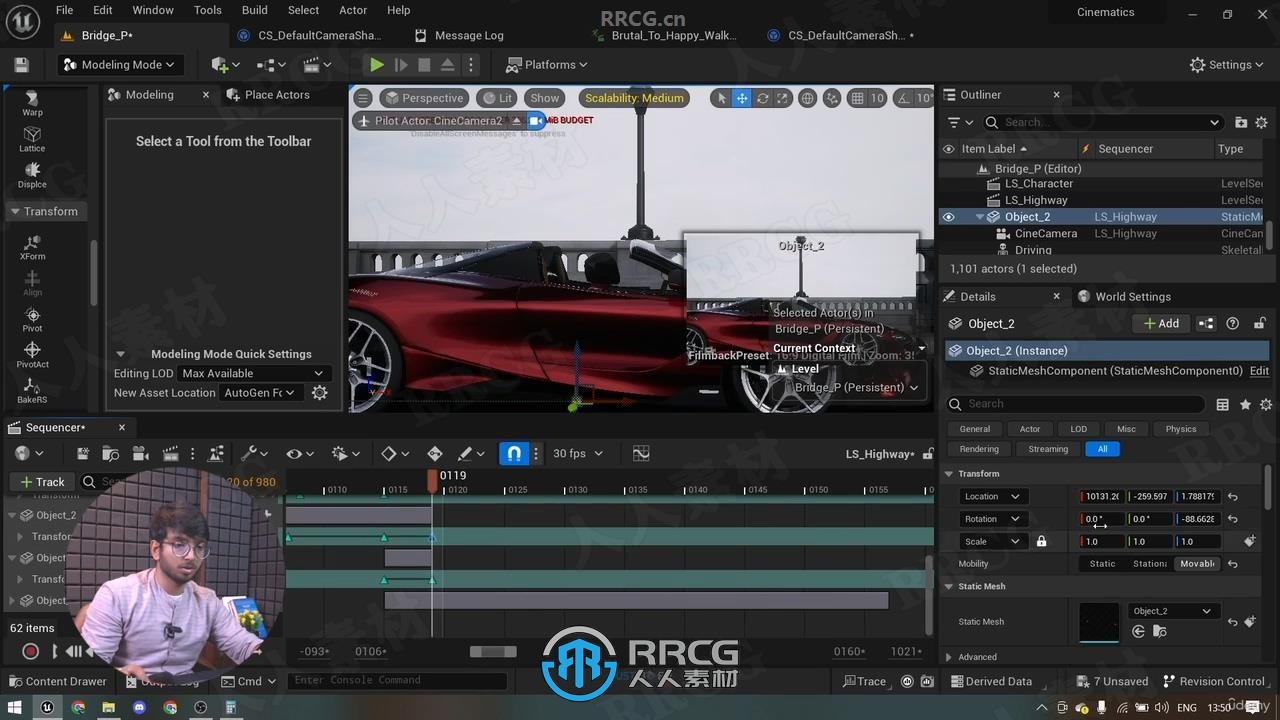Select the Lattice deform tool

(32, 138)
